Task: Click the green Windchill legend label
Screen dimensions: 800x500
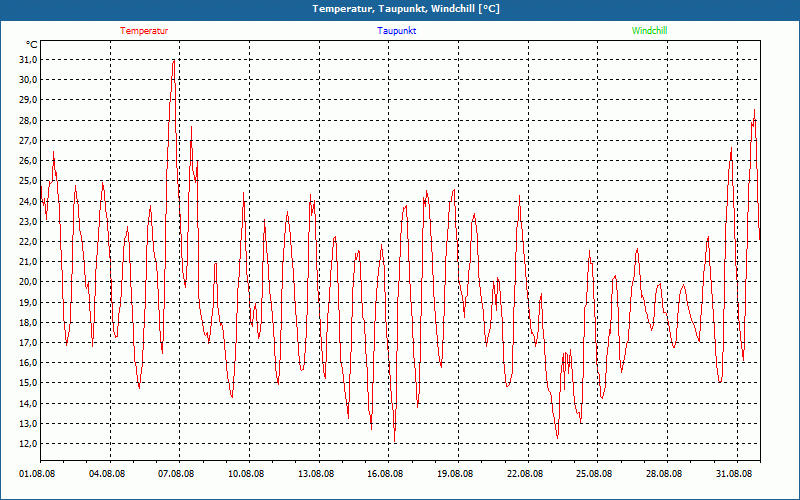Action: 649,31
